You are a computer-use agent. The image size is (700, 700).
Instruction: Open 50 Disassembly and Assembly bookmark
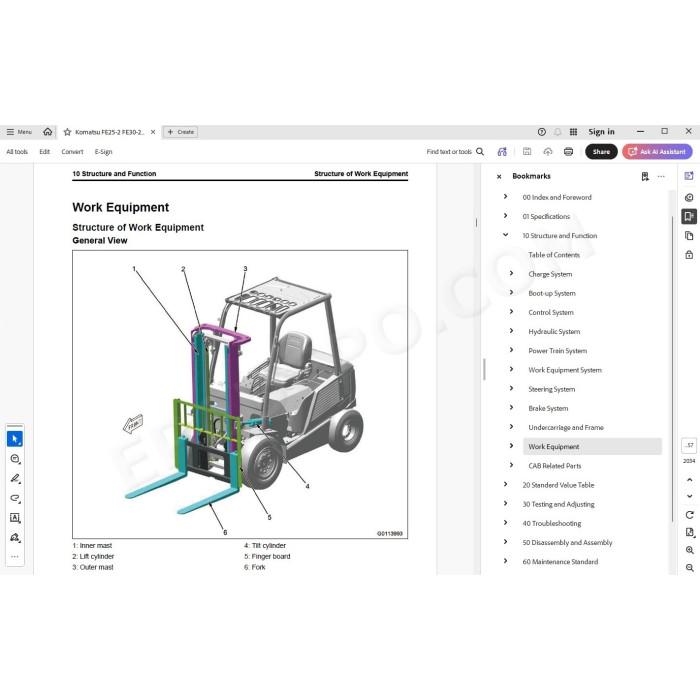pos(567,543)
